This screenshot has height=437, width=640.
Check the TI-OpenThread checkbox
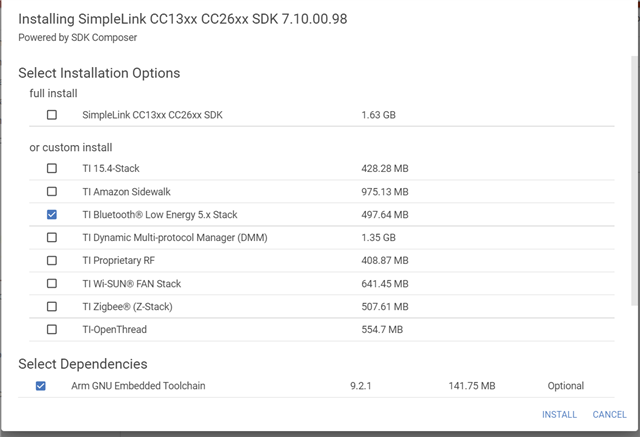click(52, 329)
